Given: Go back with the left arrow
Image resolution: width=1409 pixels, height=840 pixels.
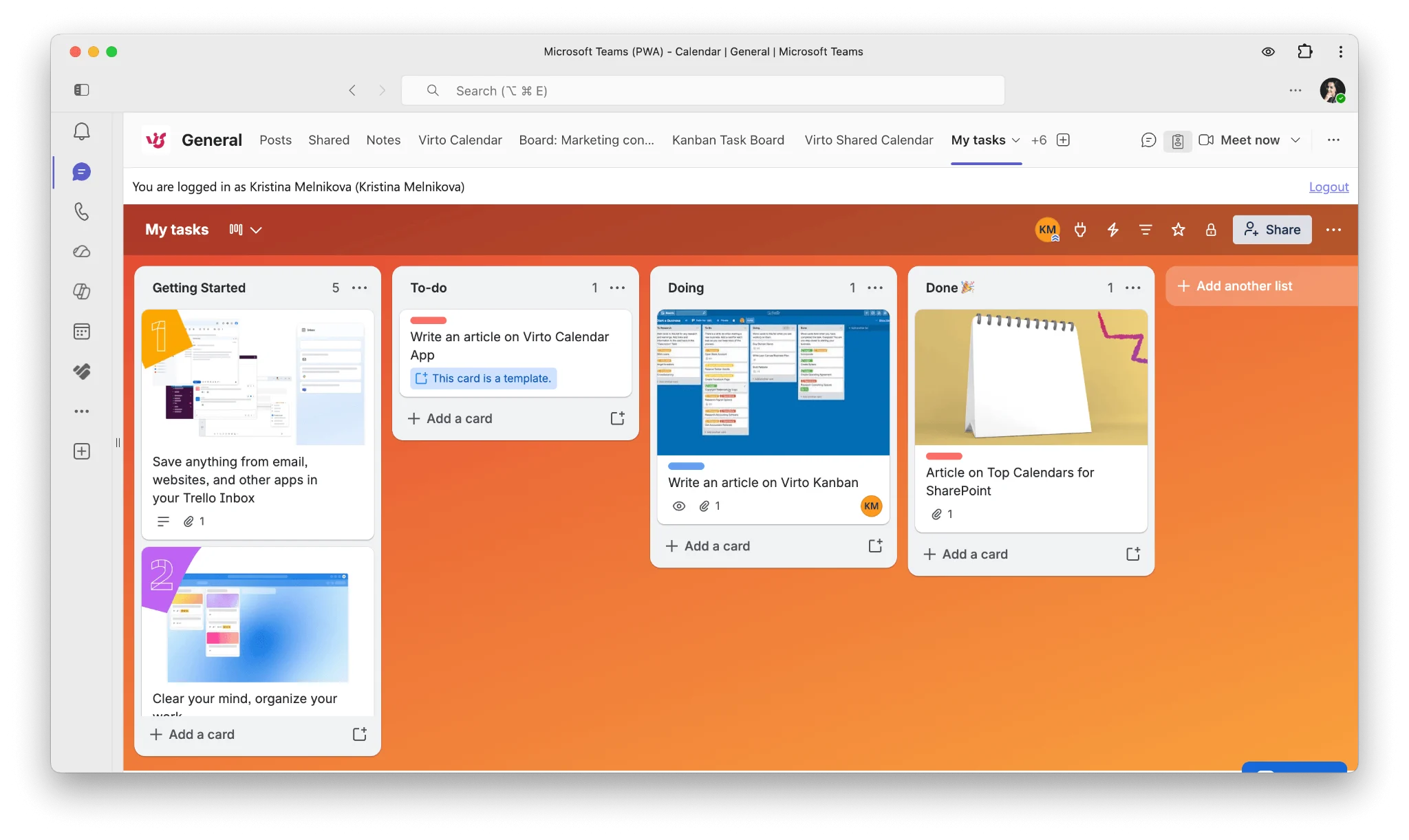Looking at the screenshot, I should click(x=352, y=91).
